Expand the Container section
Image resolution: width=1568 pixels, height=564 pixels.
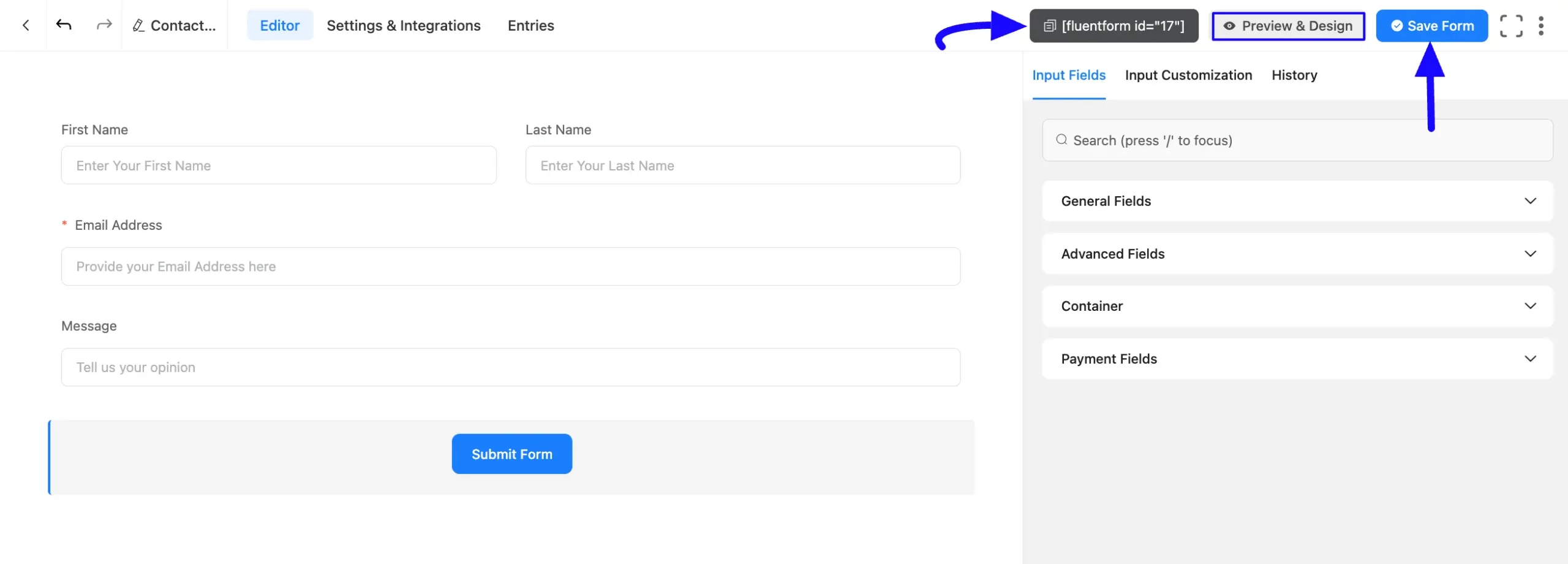(x=1297, y=306)
